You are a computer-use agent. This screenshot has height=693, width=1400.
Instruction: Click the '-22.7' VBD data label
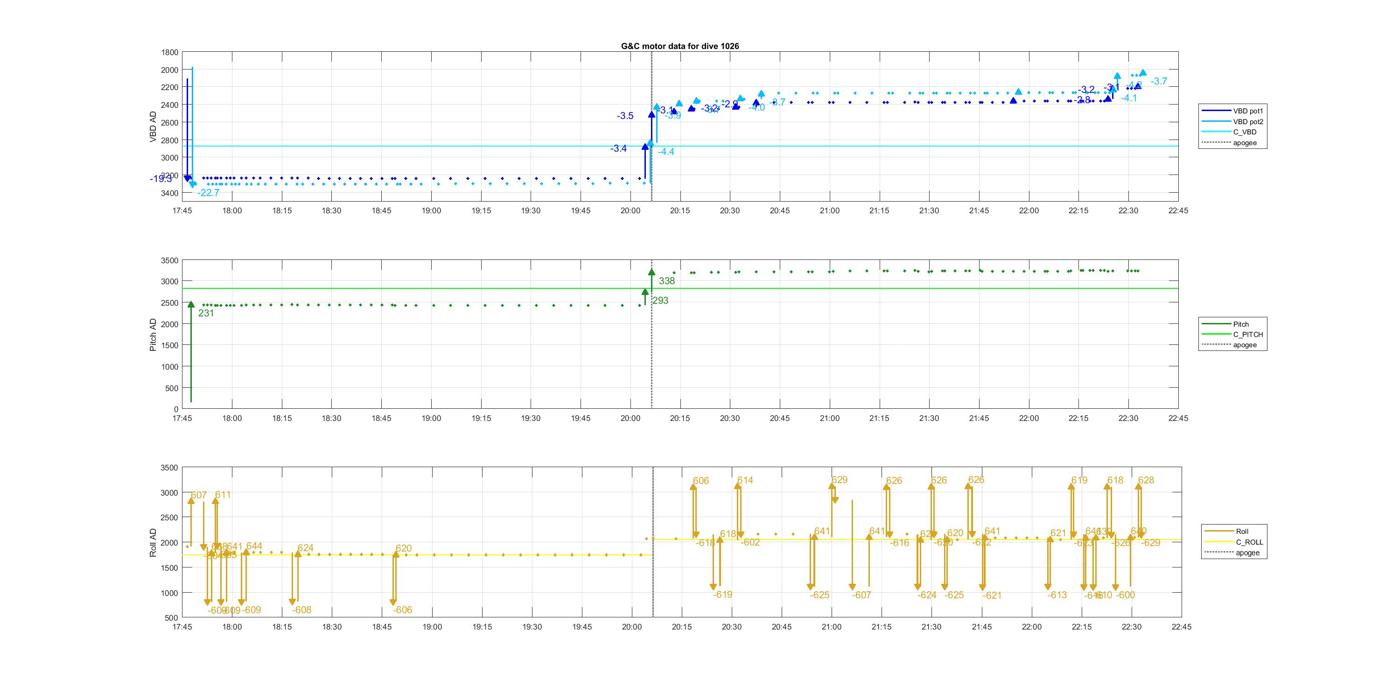[208, 193]
